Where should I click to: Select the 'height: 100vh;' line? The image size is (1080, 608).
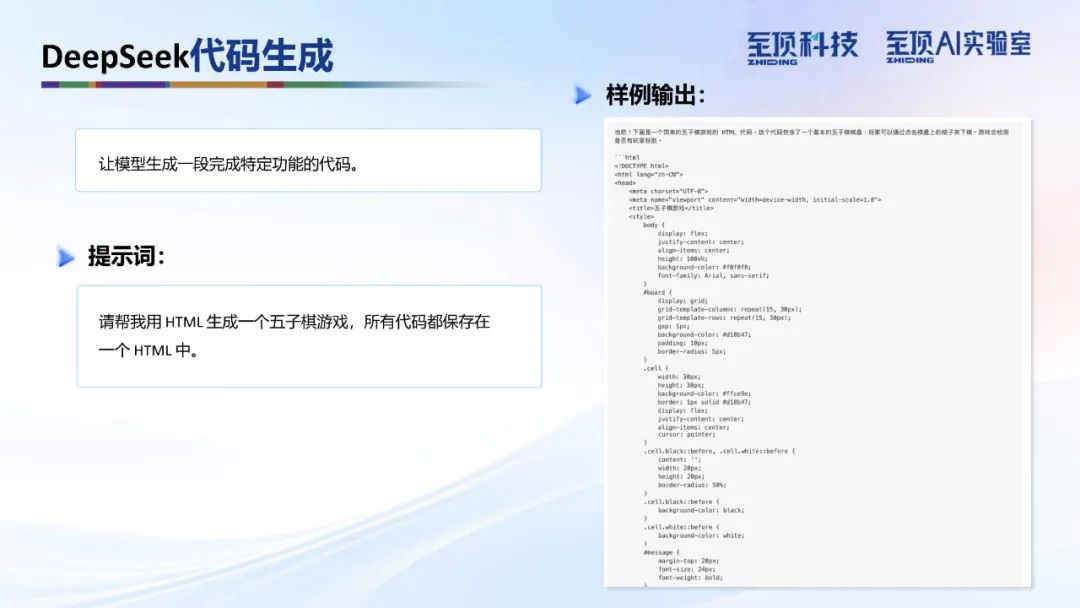click(x=683, y=259)
